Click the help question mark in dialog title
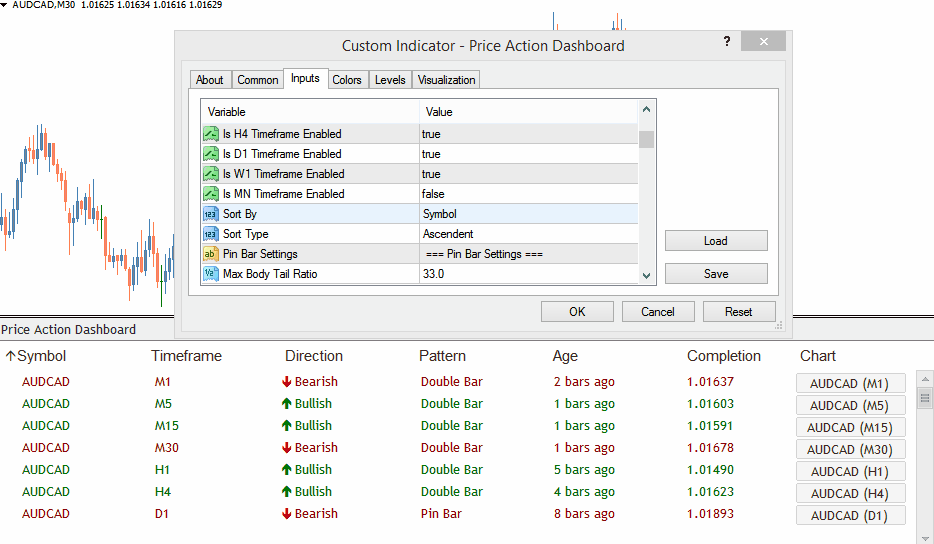The height and width of the screenshot is (544, 934). coord(727,41)
